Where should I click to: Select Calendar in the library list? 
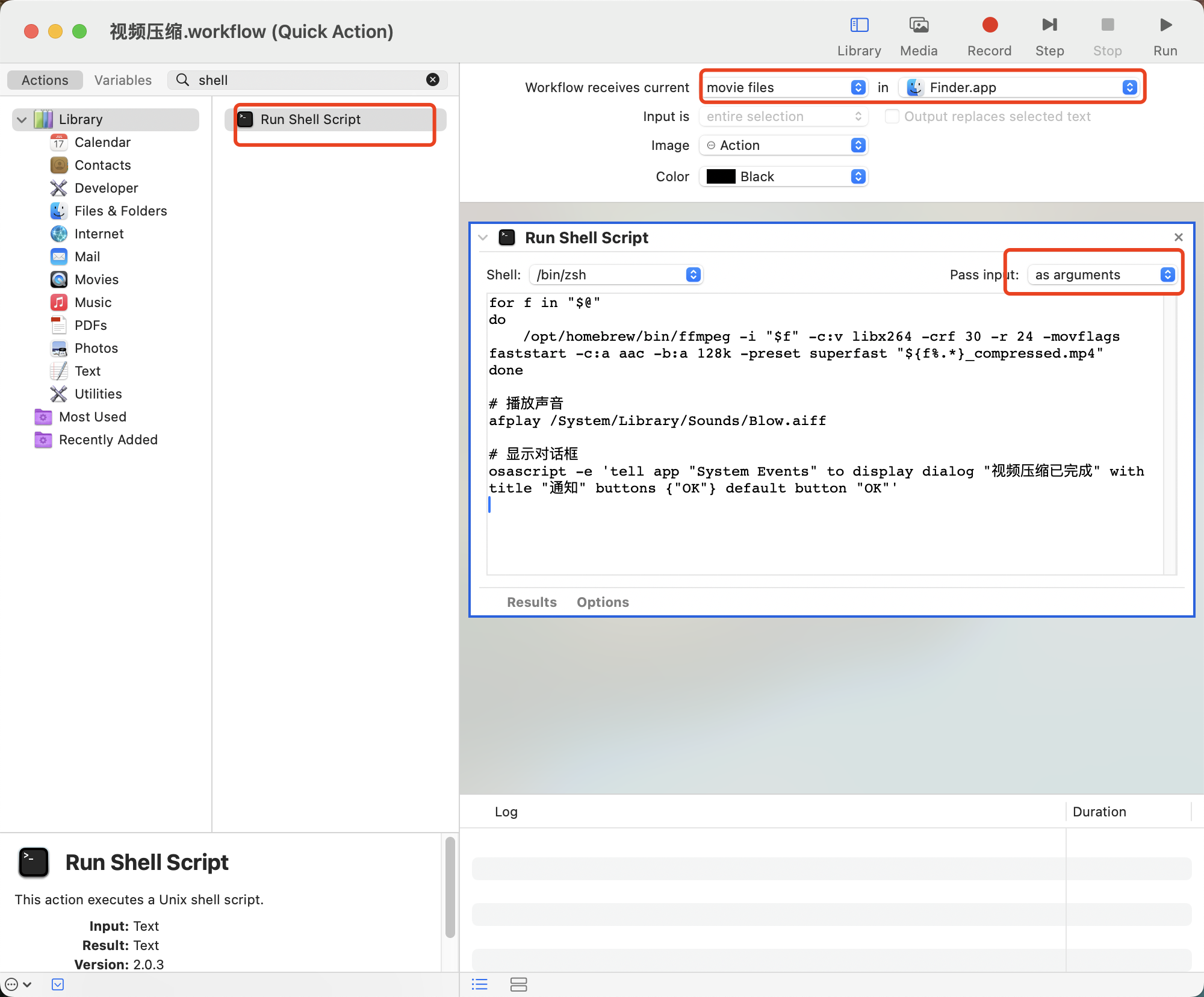coord(102,142)
